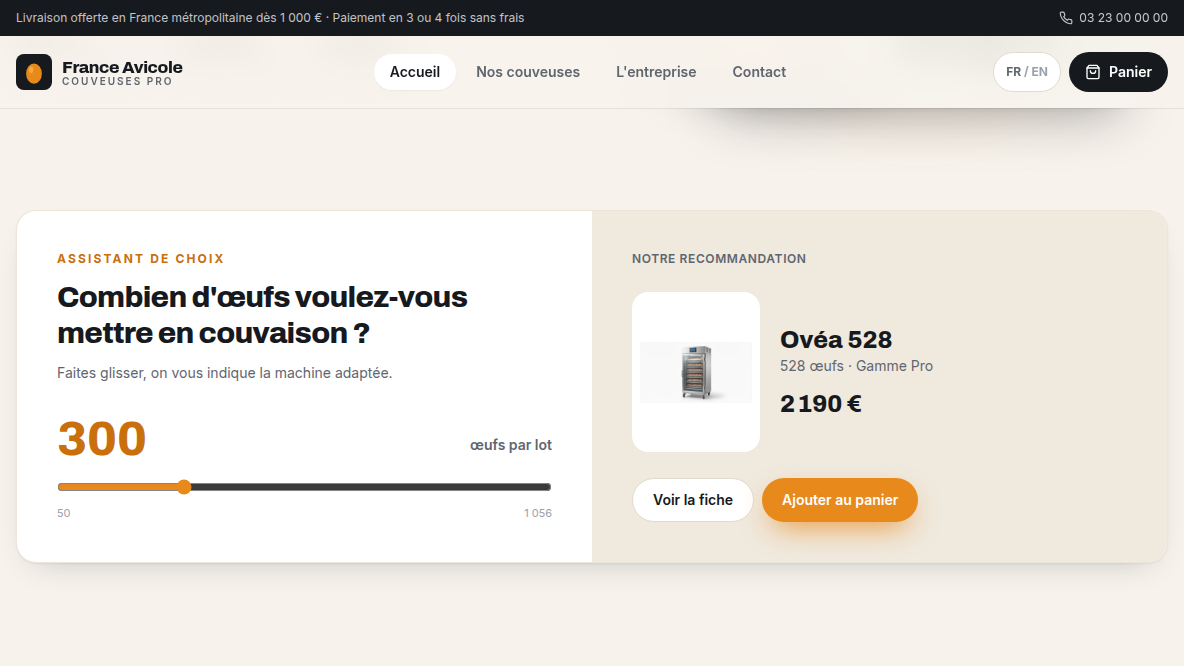This screenshot has width=1184, height=666.
Task: Open L'entreprise menu item
Action: tap(656, 72)
